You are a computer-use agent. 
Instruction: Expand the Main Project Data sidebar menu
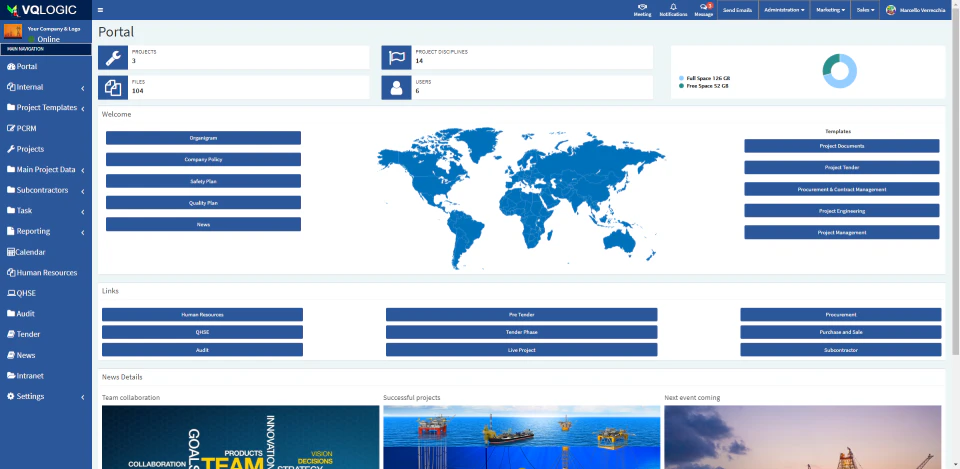pos(46,170)
